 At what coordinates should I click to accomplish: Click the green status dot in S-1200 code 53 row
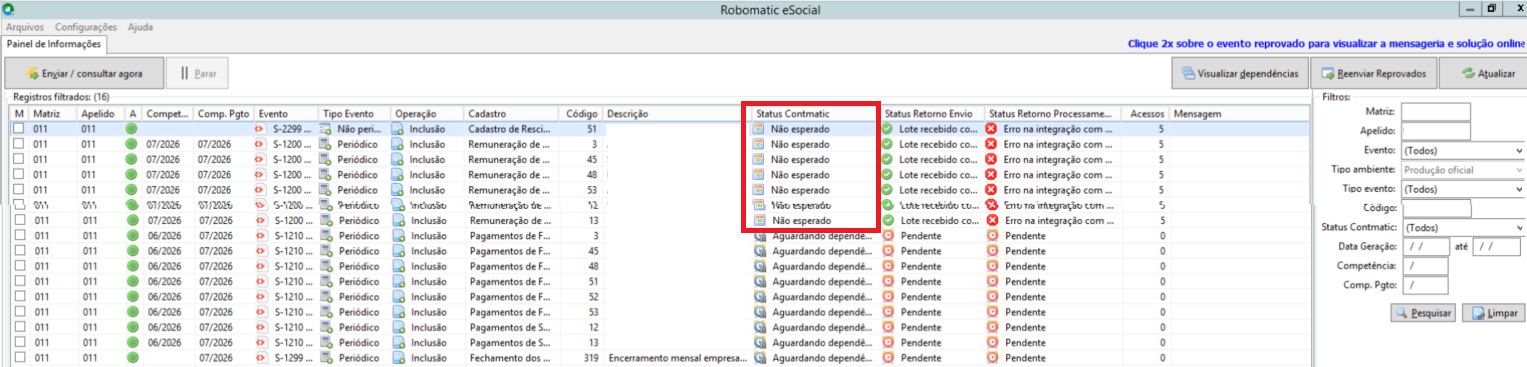(x=131, y=189)
